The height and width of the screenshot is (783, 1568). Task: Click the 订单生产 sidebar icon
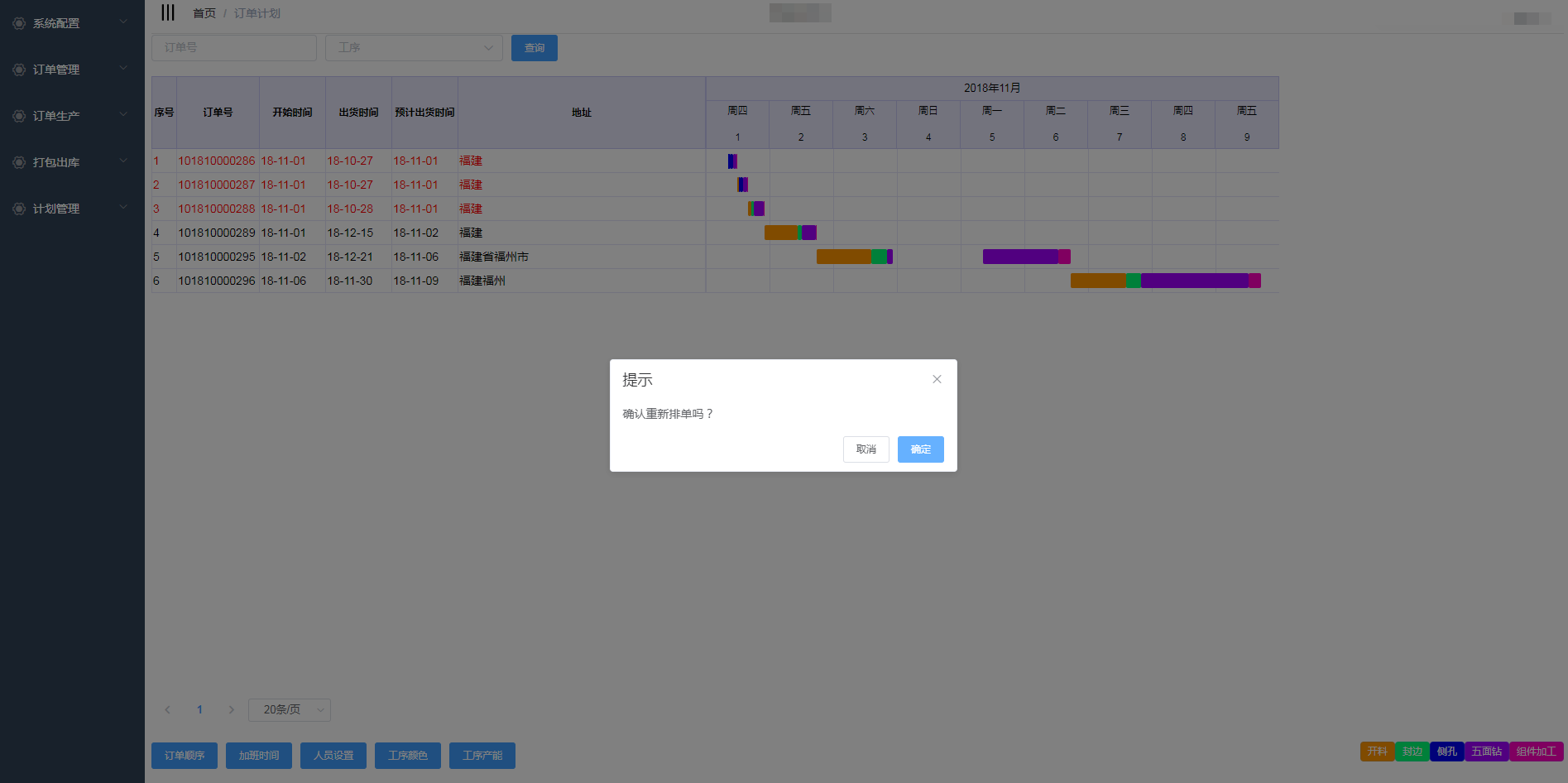click(19, 116)
